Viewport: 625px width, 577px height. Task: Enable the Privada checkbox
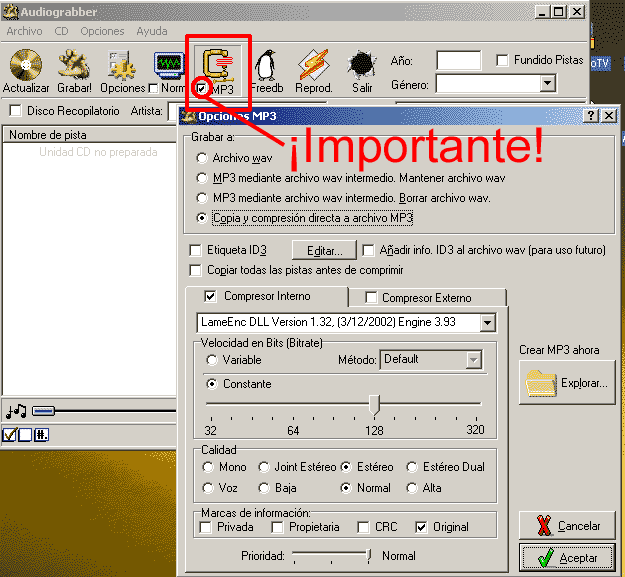pyautogui.click(x=205, y=527)
